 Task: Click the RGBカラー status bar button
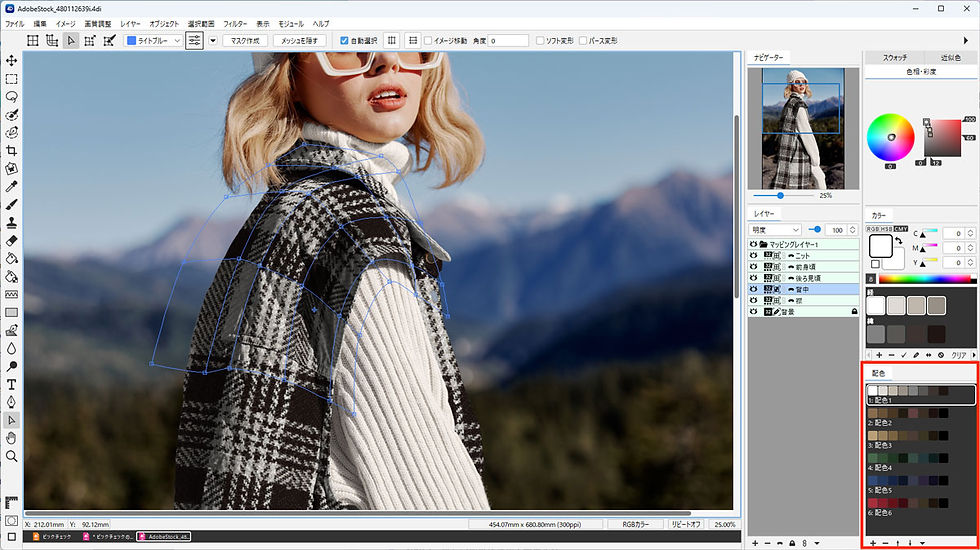pos(635,524)
